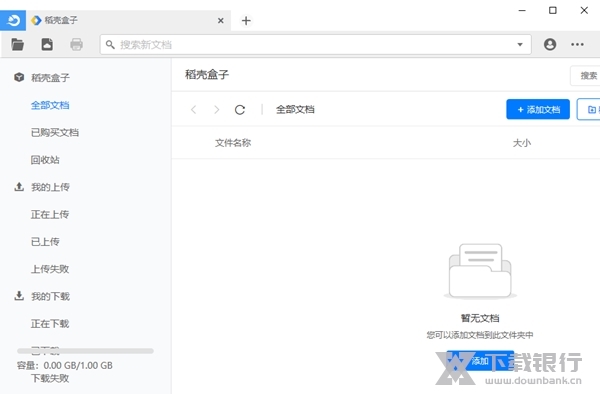Click the blue 添加文档 button
Image resolution: width=600 pixels, height=394 pixels.
tap(538, 109)
